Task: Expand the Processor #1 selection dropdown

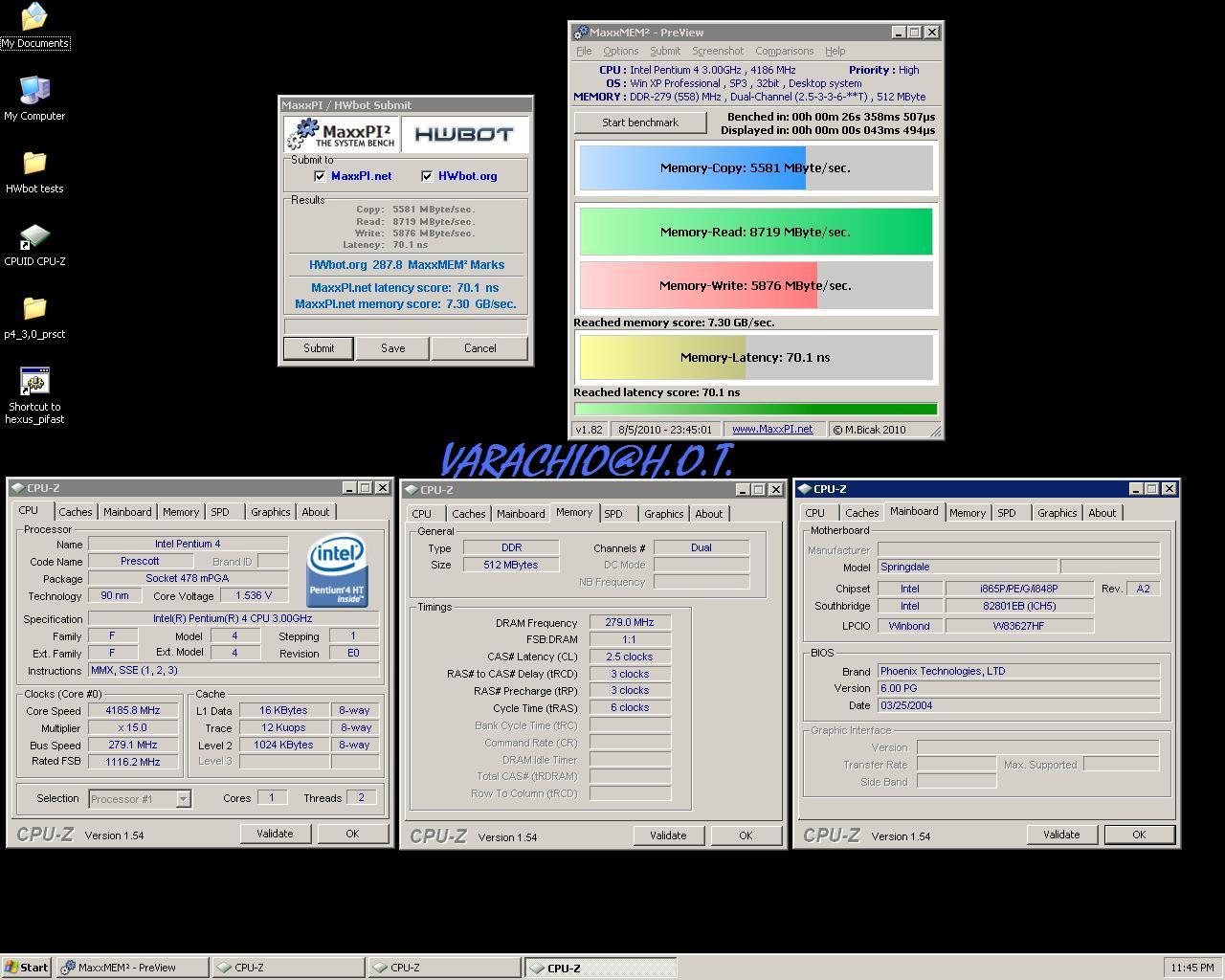Action: (183, 798)
